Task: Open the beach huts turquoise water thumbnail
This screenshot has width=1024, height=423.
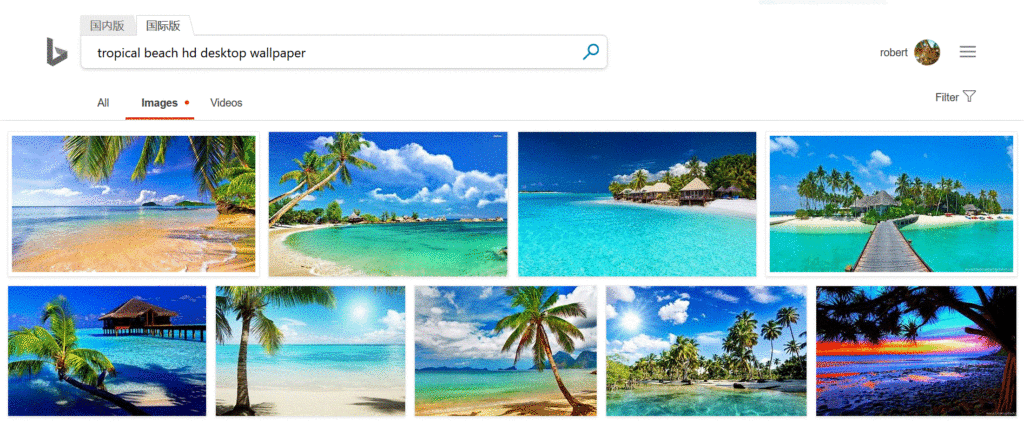Action: [x=637, y=204]
